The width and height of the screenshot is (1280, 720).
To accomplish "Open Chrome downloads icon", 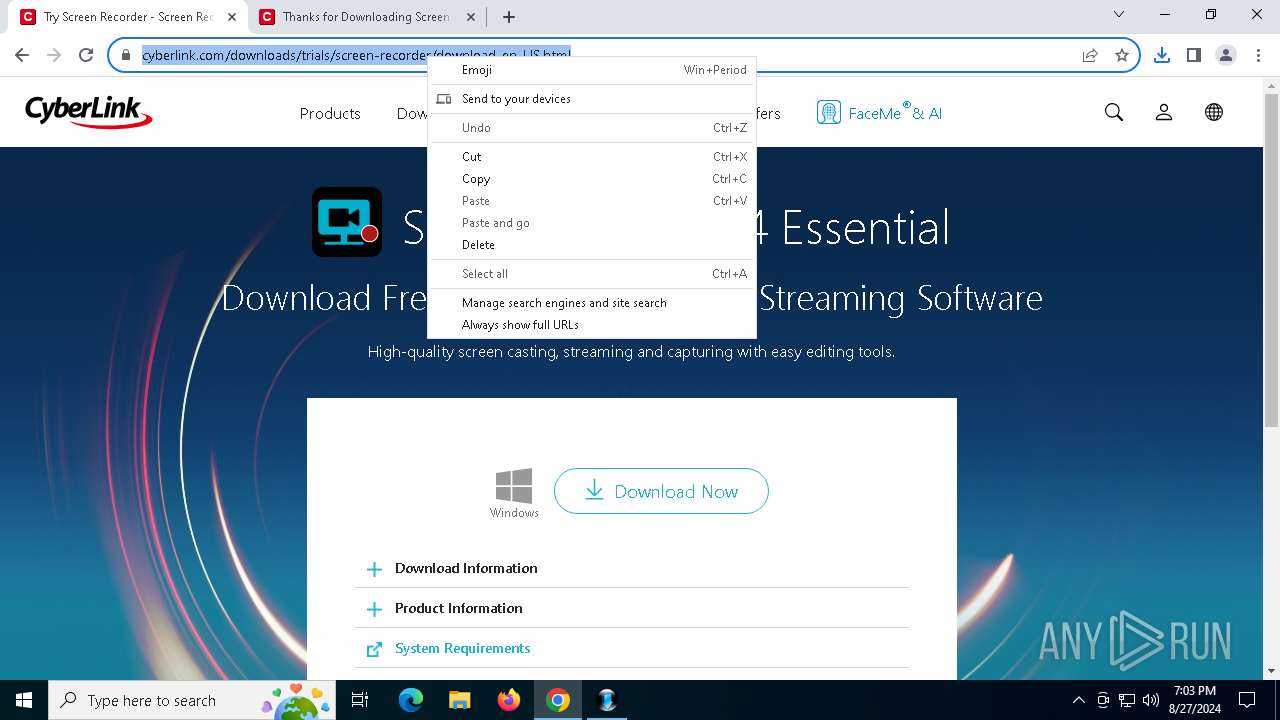I will pos(1162,55).
